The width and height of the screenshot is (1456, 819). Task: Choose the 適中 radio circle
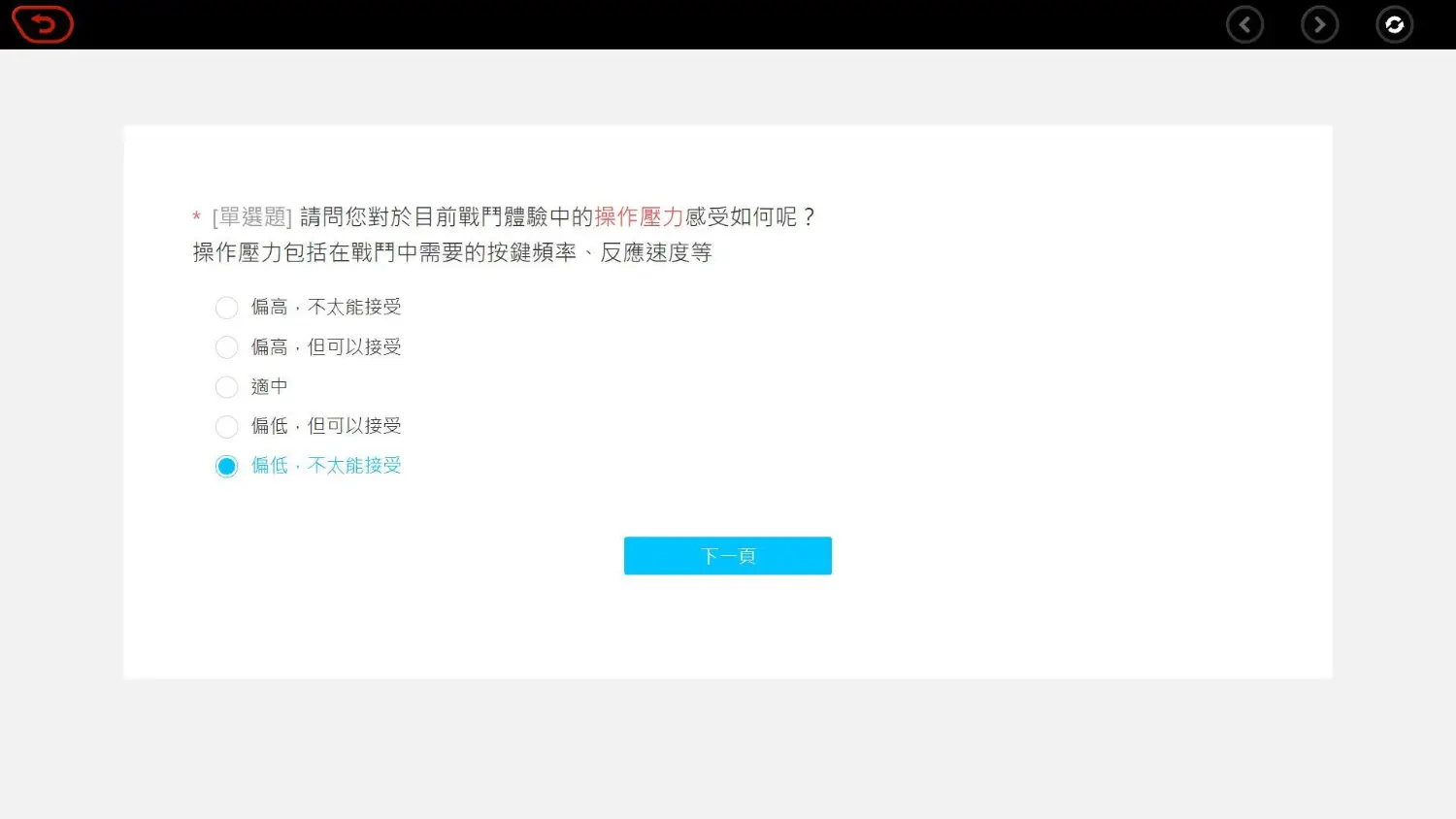tap(226, 387)
